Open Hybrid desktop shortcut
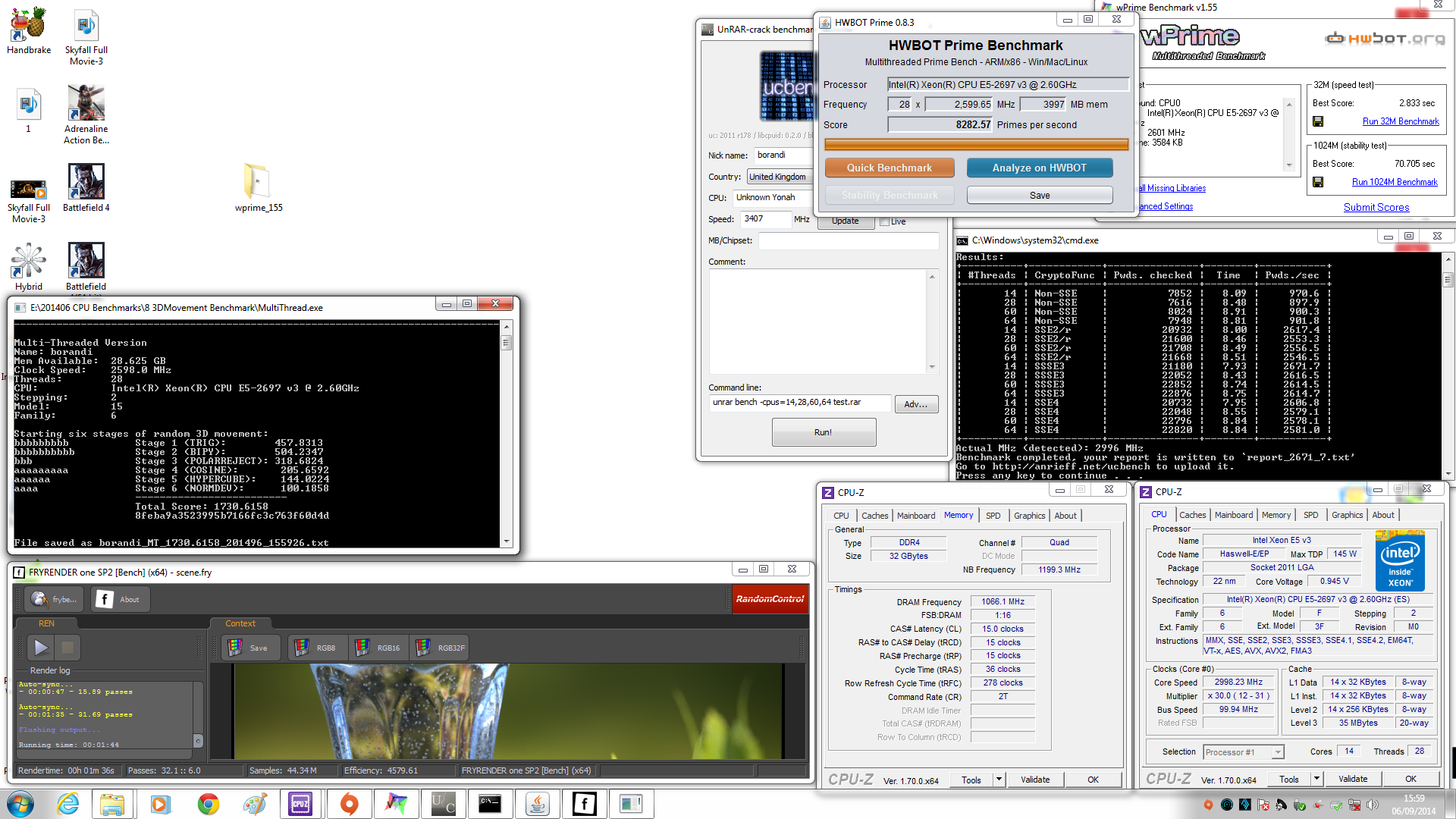 [x=29, y=266]
